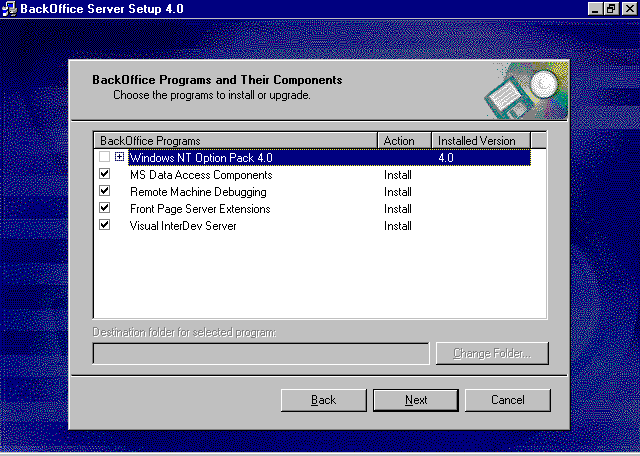640x456 pixels.
Task: Select the Visual InterDev Server row
Action: point(183,226)
